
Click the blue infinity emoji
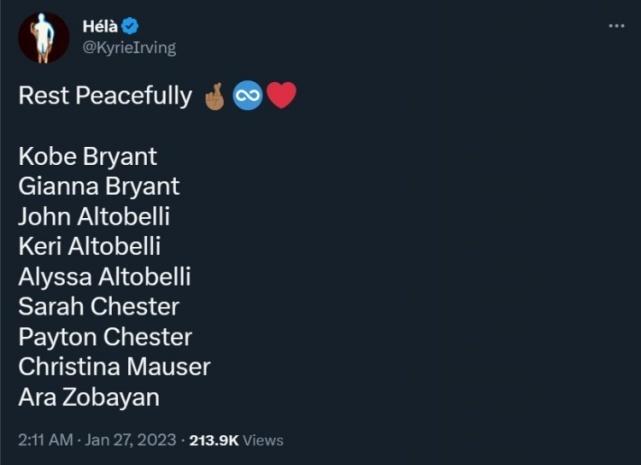coord(246,97)
